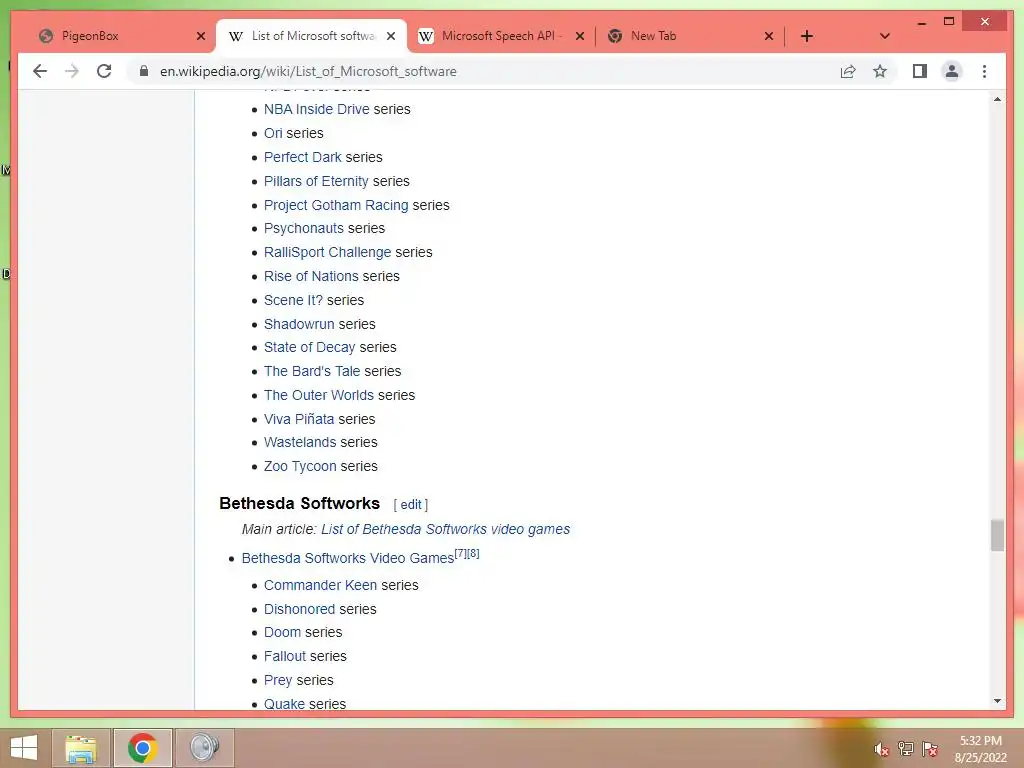Screen dimensions: 1024x768
Task: Open the browser side panel
Action: [x=920, y=71]
